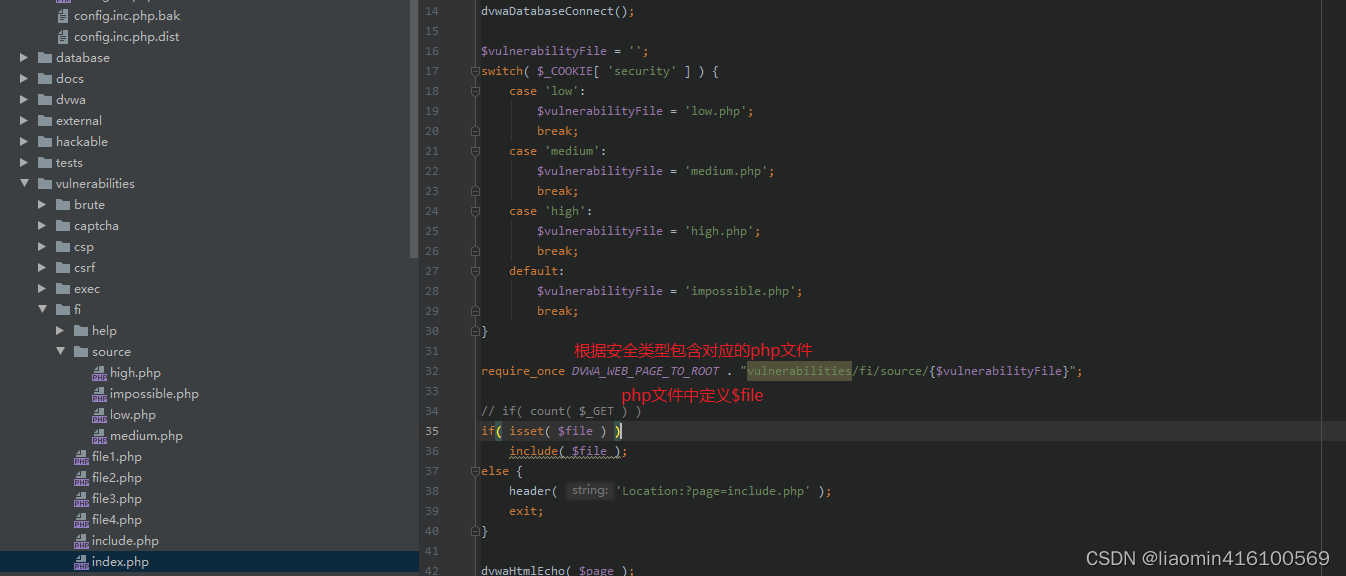Click line number 35 in the gutter

pyautogui.click(x=431, y=431)
